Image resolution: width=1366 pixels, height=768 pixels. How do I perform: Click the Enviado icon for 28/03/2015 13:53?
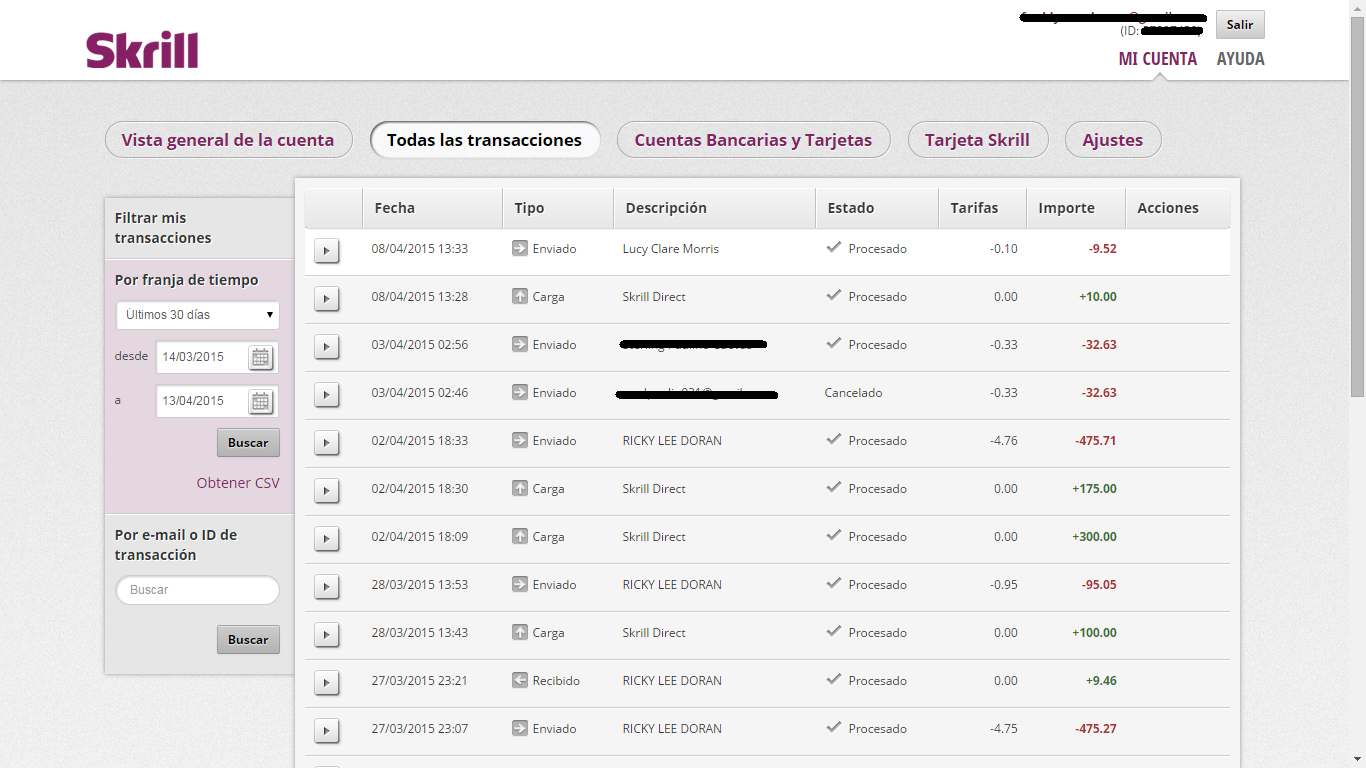(520, 584)
